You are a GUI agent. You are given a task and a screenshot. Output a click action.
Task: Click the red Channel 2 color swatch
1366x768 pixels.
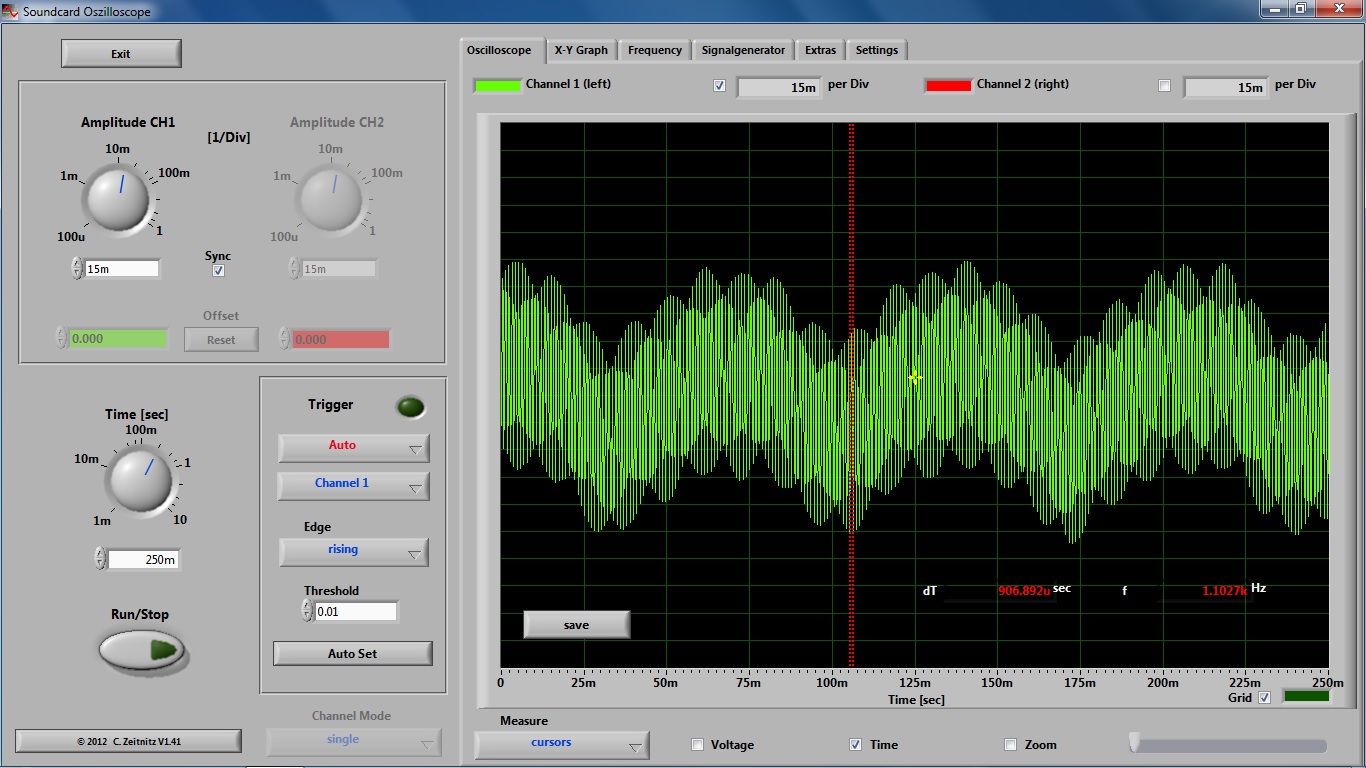(947, 85)
